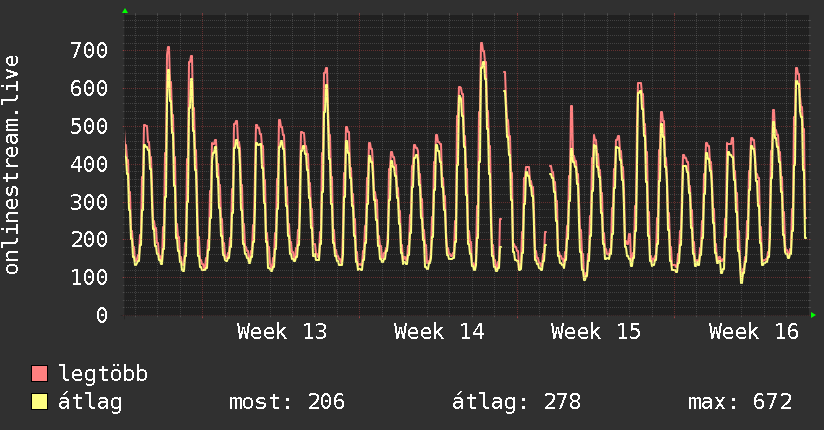Click the pink legtöbb legend swatch
824x430 pixels.
pos(39,374)
